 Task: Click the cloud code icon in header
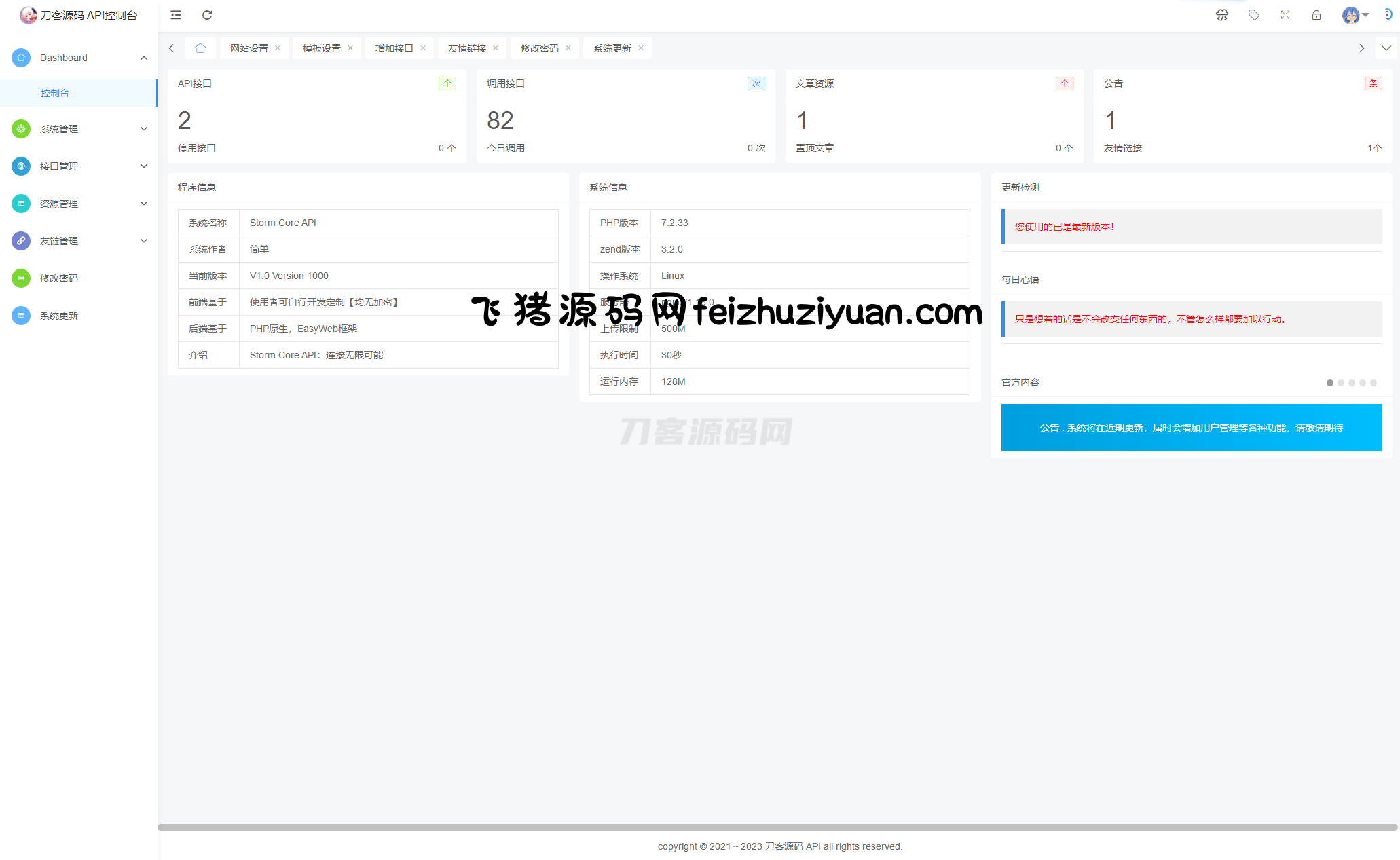tap(1221, 15)
